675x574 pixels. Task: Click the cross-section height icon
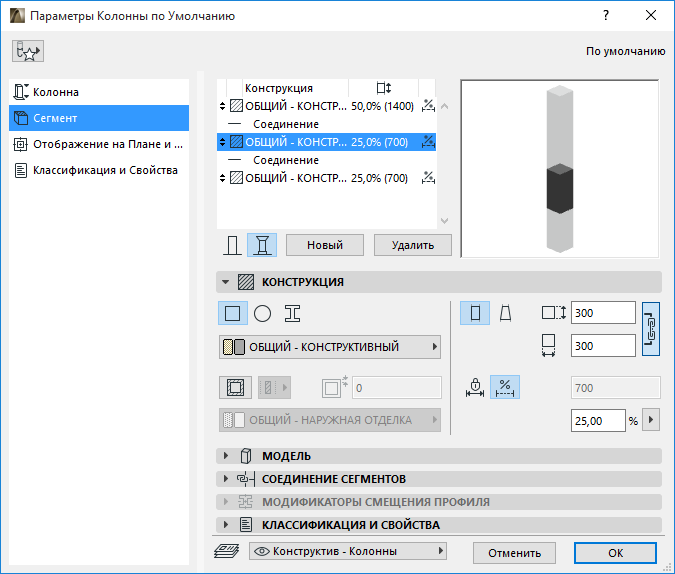(x=554, y=313)
